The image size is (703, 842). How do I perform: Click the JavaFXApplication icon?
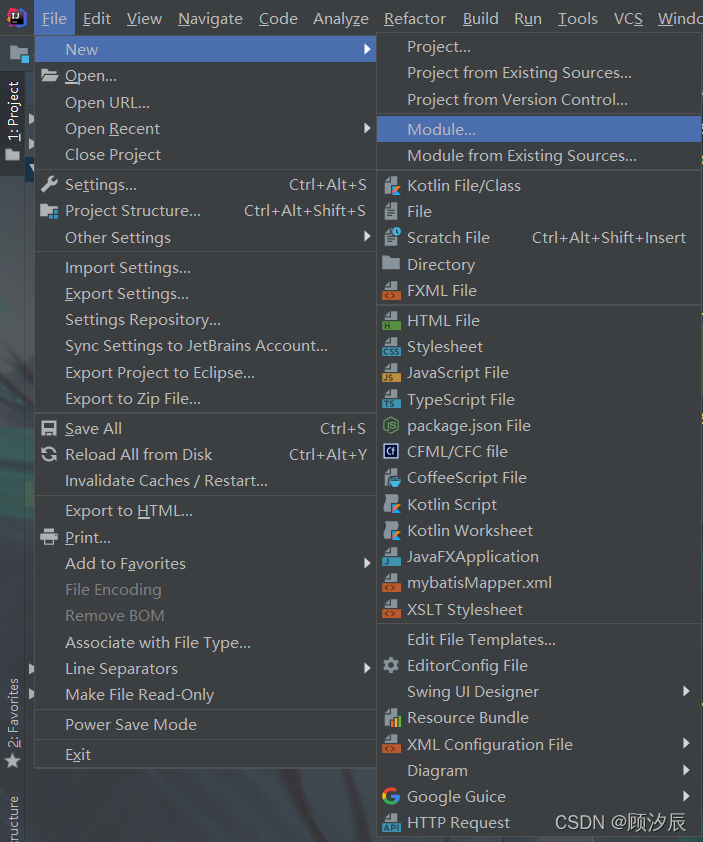tap(392, 557)
